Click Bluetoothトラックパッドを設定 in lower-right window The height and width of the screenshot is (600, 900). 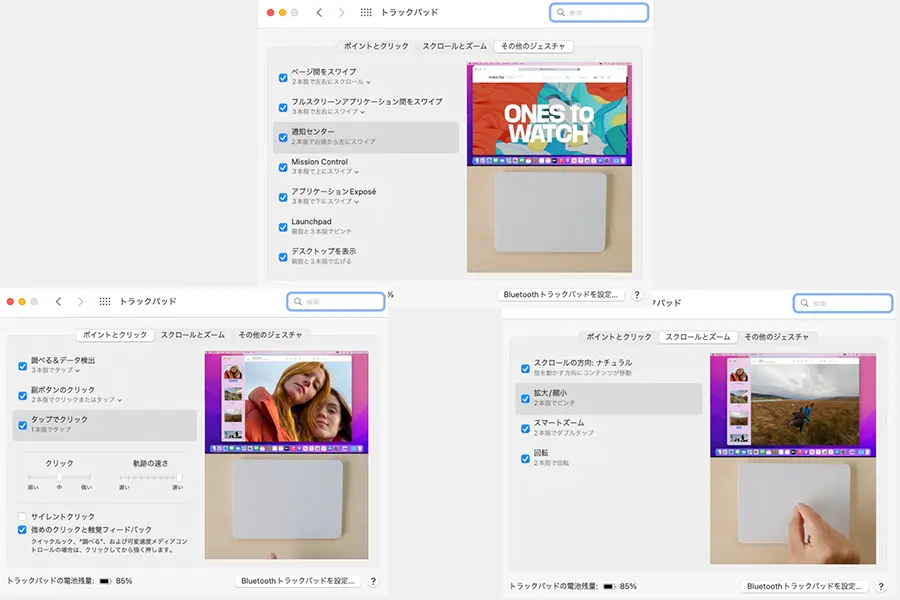pos(804,586)
